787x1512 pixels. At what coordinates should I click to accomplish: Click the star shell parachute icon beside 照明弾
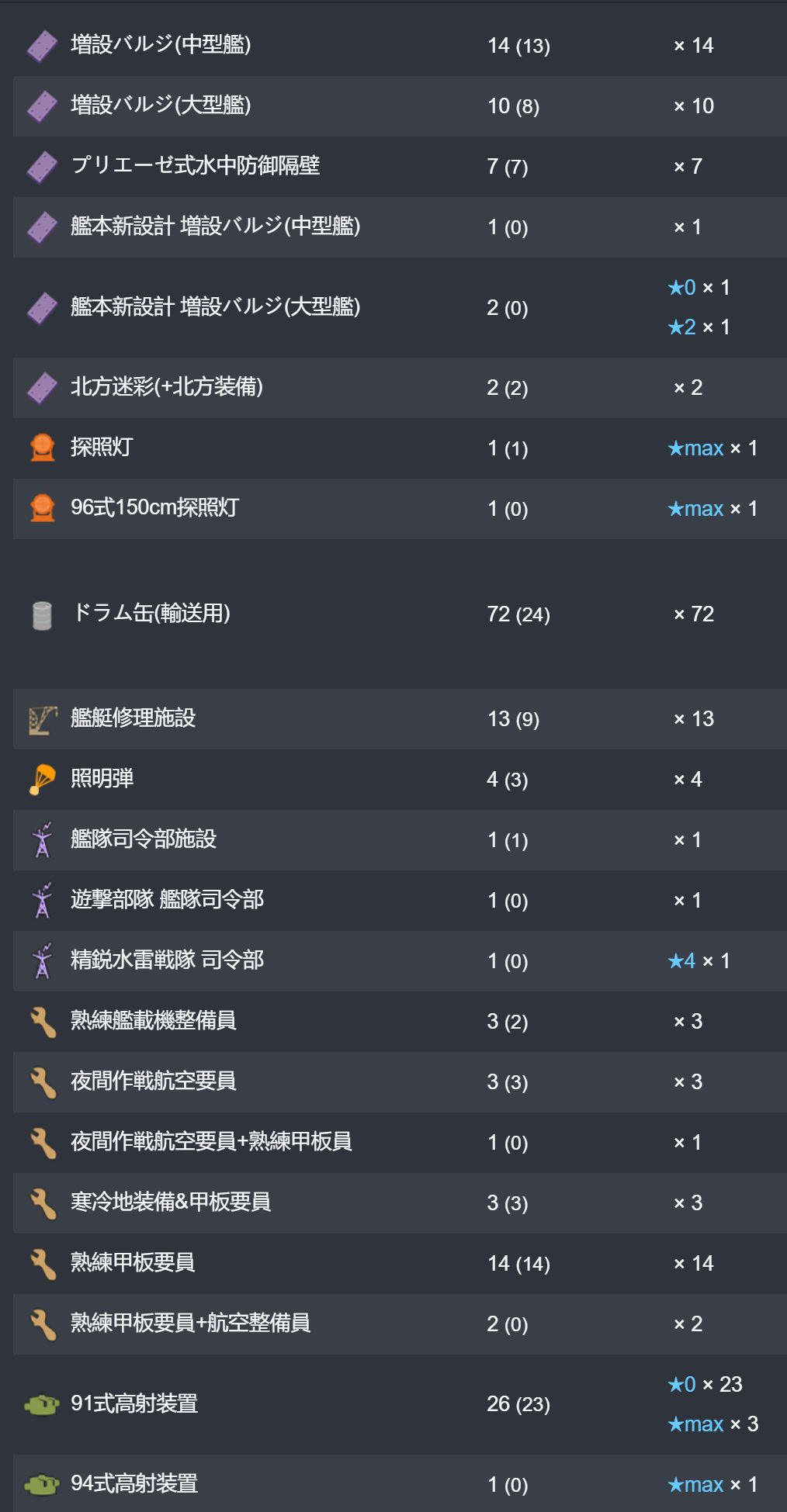(x=42, y=780)
